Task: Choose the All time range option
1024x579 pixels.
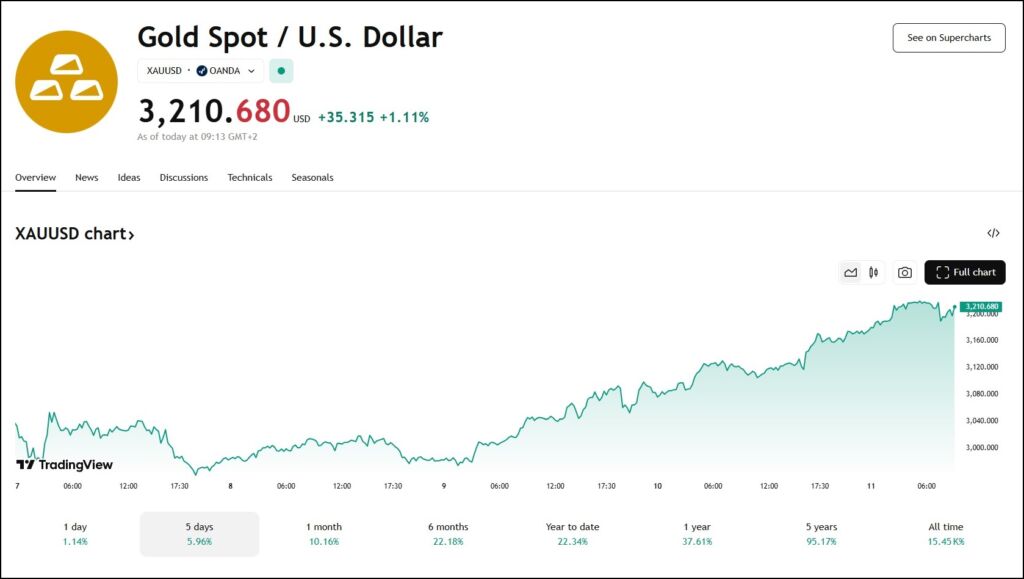Action: pyautogui.click(x=945, y=533)
